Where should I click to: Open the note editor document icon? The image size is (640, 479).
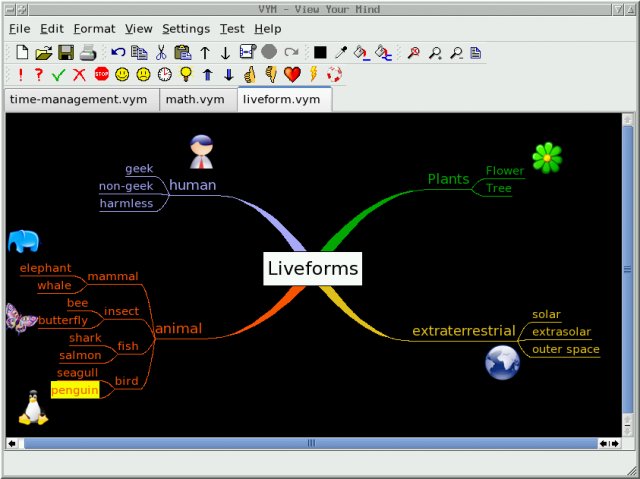(x=476, y=53)
